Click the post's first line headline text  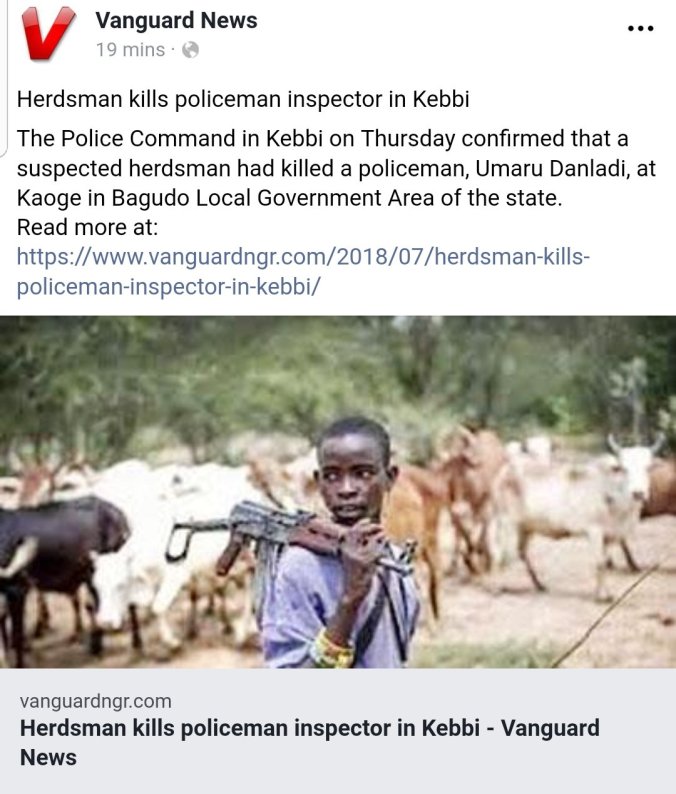click(243, 100)
